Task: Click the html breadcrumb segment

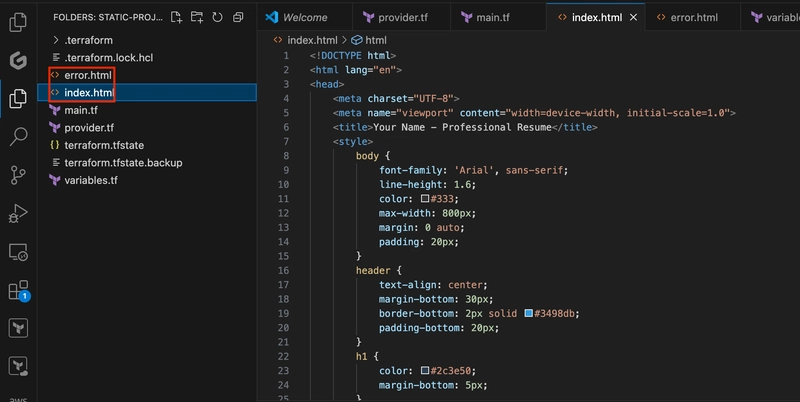Action: [x=376, y=40]
